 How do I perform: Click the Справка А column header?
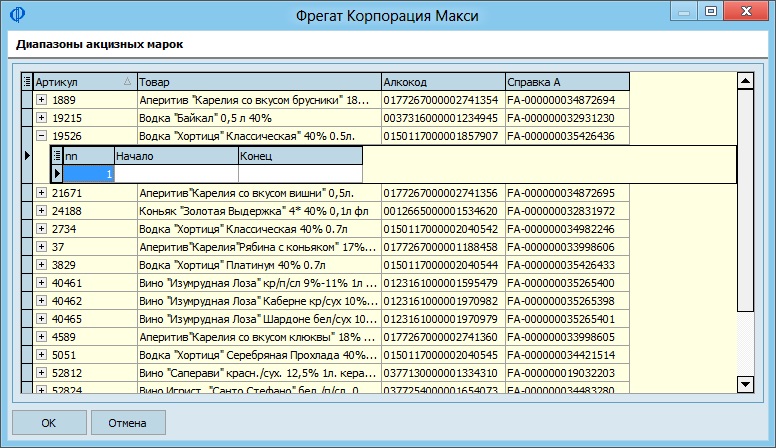coord(568,82)
